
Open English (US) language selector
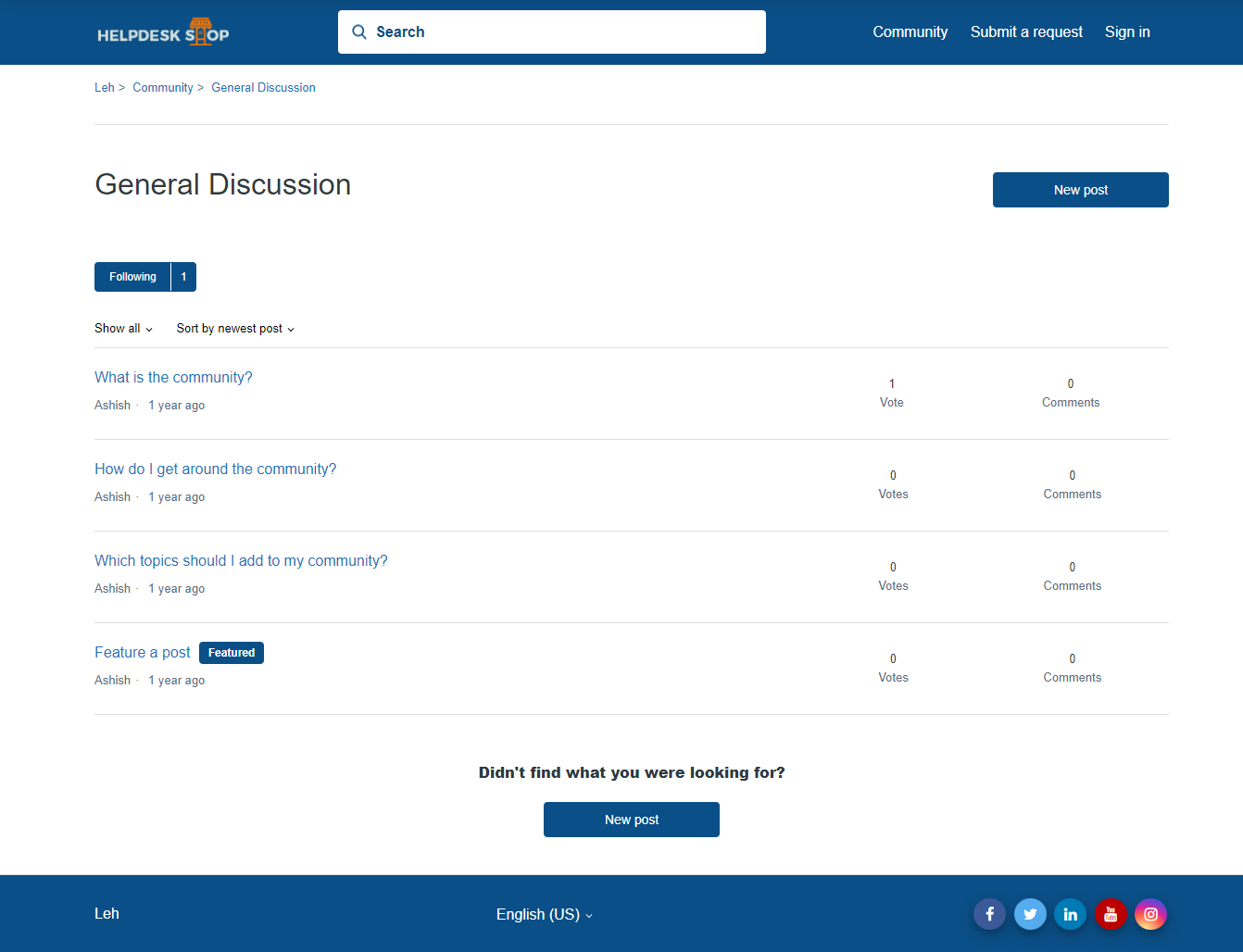(544, 914)
